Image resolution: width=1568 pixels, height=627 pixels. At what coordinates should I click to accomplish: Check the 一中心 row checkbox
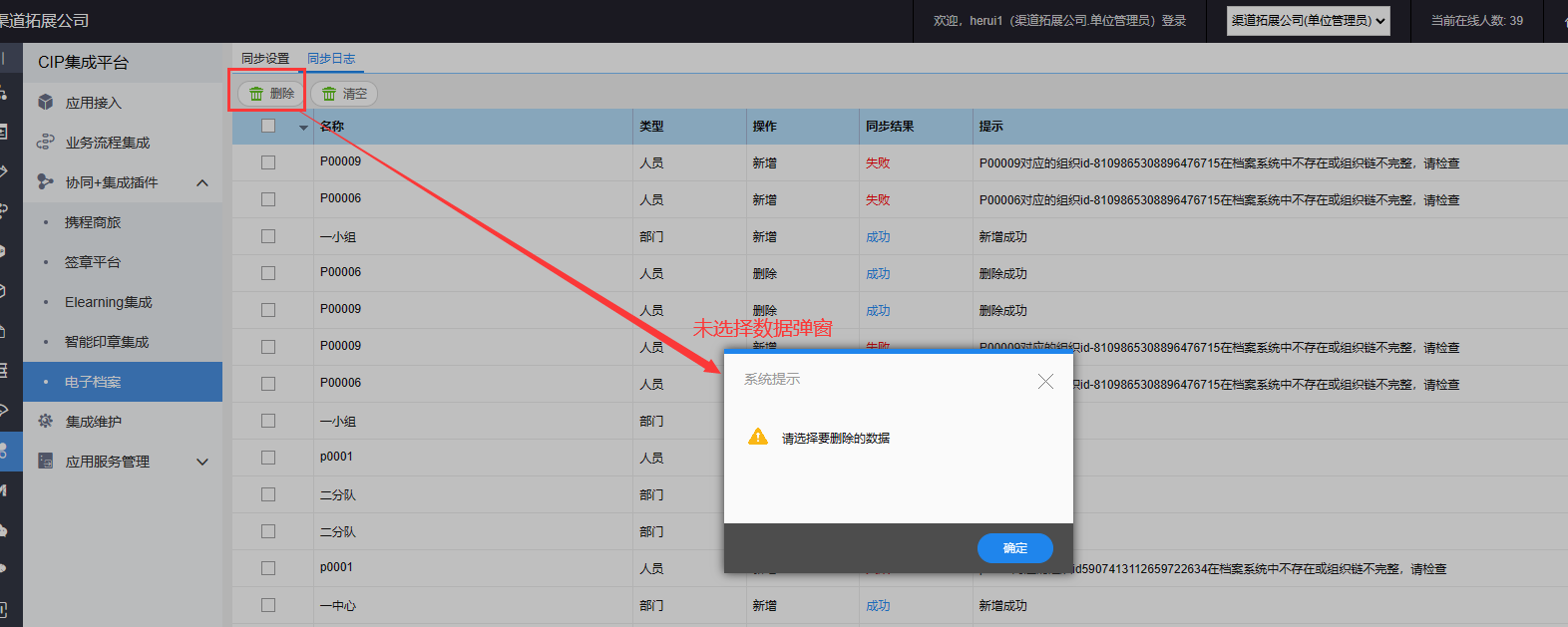(268, 605)
